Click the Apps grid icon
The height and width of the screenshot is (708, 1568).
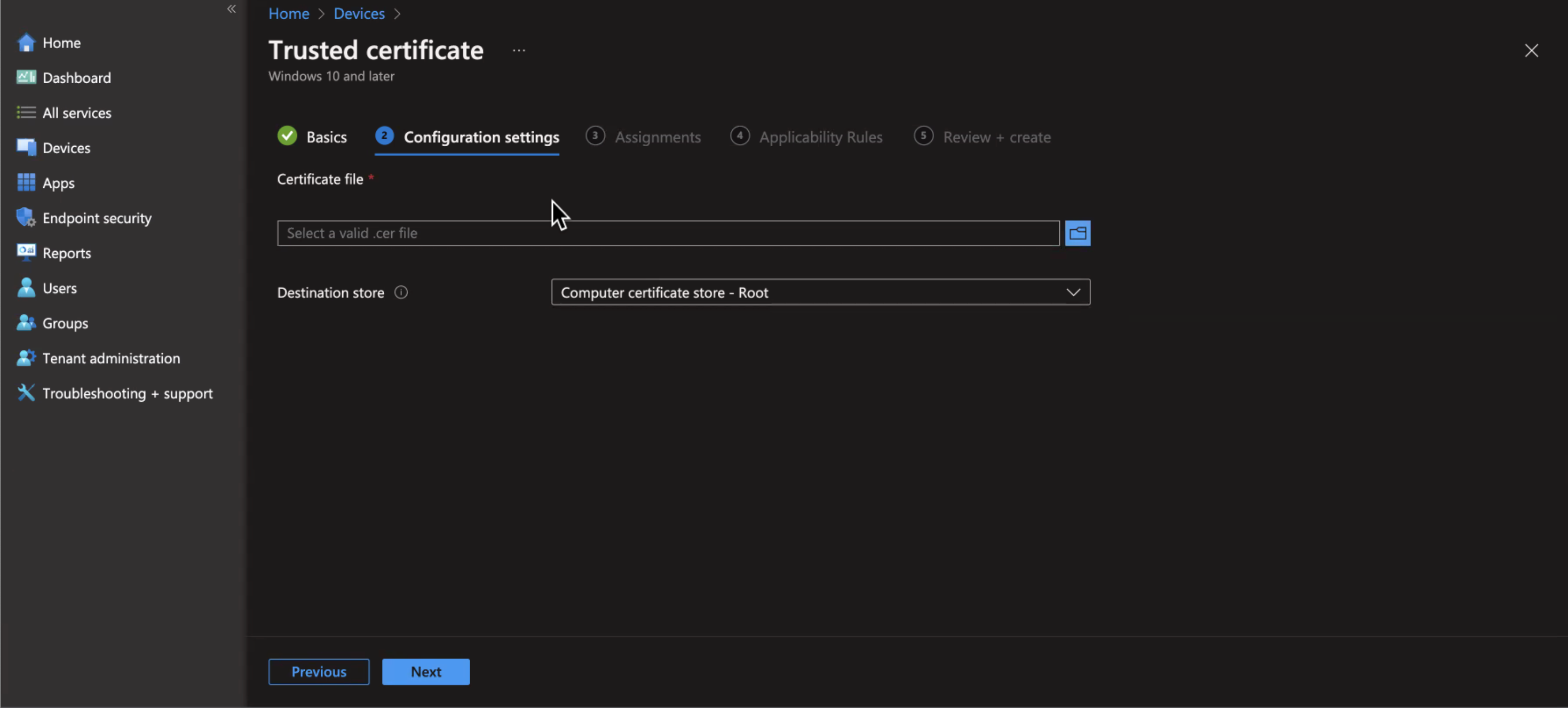tap(26, 182)
